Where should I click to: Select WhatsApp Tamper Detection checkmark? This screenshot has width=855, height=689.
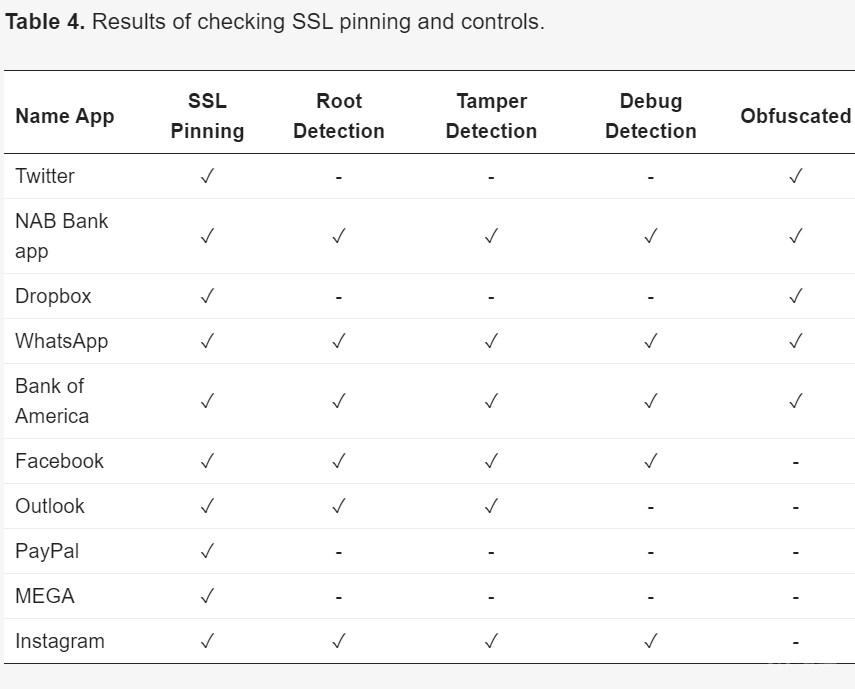click(x=491, y=341)
